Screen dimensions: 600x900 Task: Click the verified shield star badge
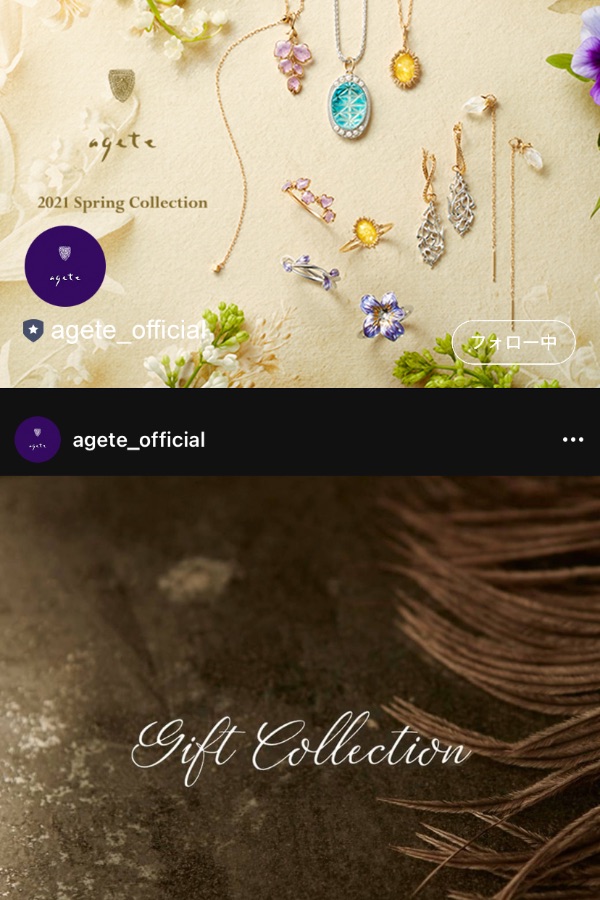33,331
